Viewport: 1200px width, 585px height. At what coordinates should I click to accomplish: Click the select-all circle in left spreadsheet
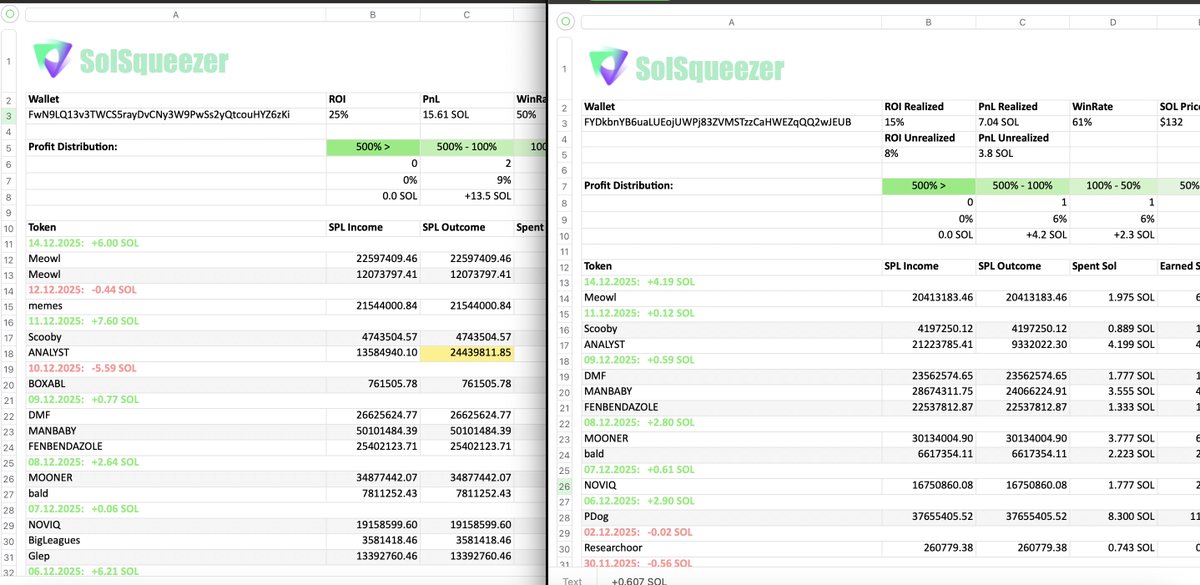10,14
